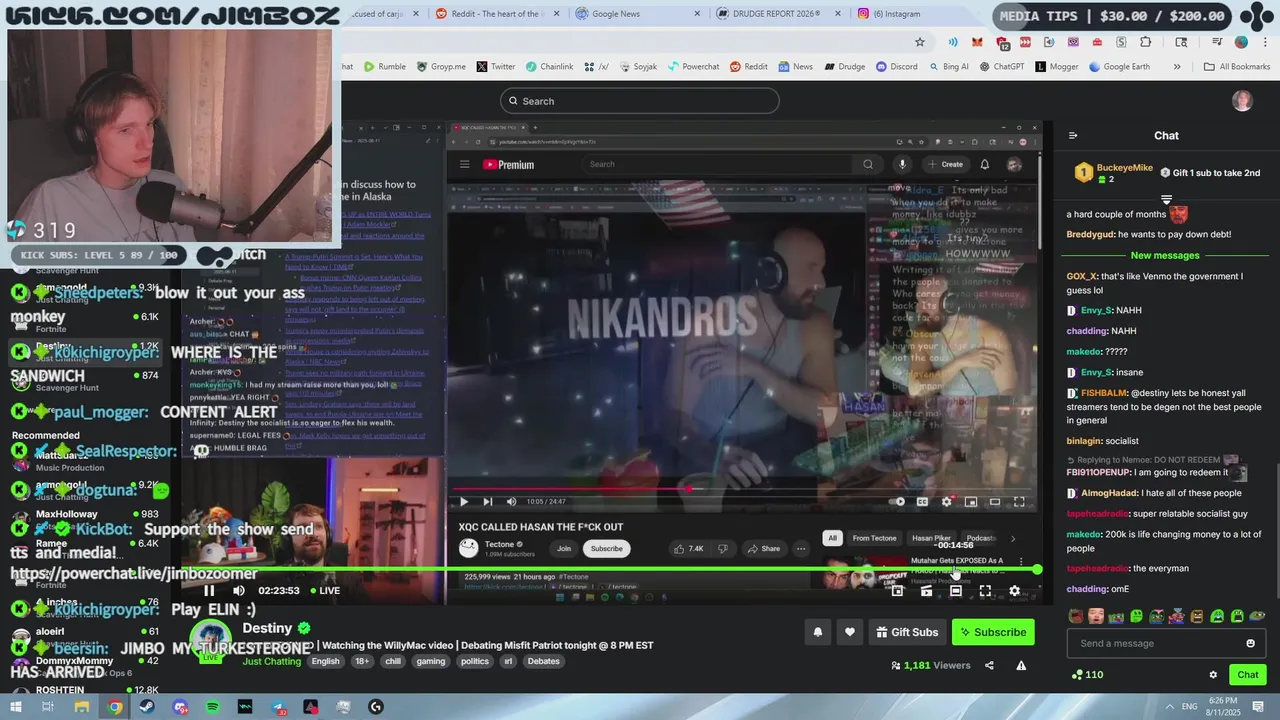
Task: Report stream with warning icon
Action: 1021,665
